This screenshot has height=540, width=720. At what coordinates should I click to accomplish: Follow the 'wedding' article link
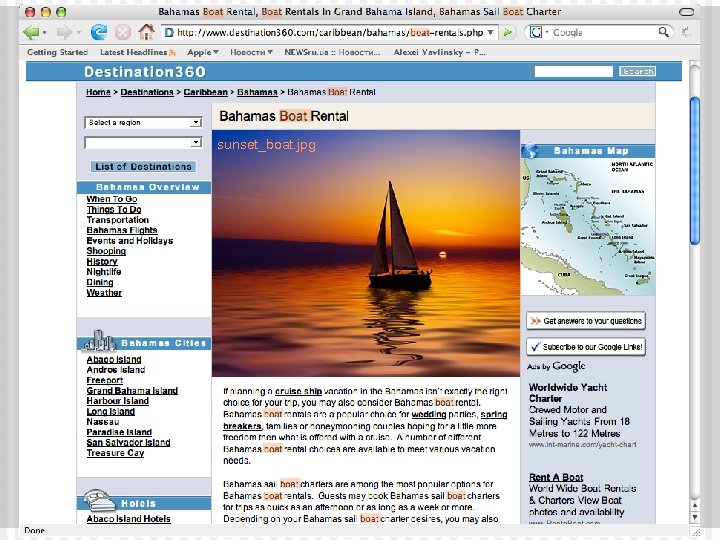[x=429, y=414]
